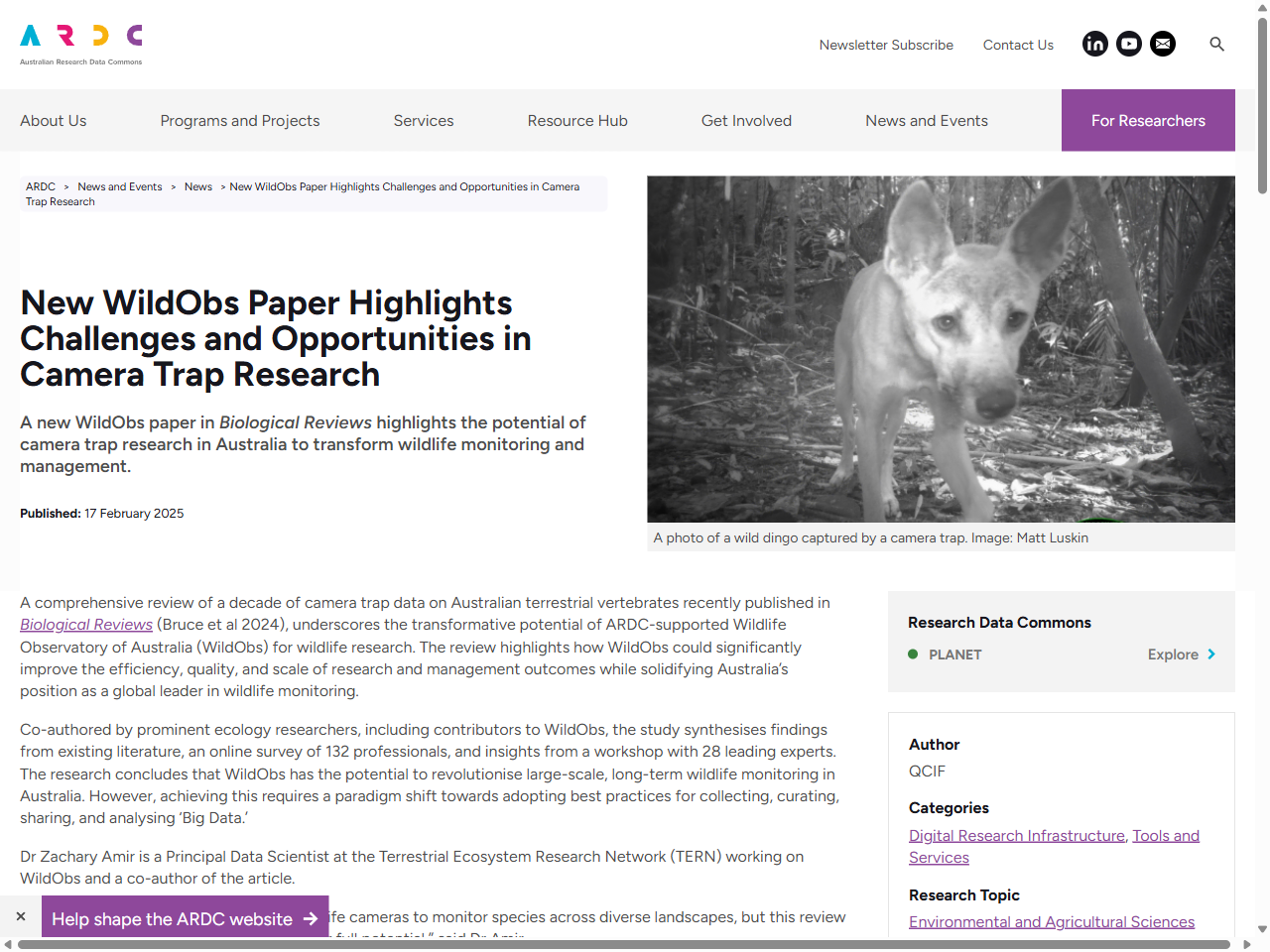1270x952 pixels.
Task: Open the About Us menu
Action: coord(53,120)
